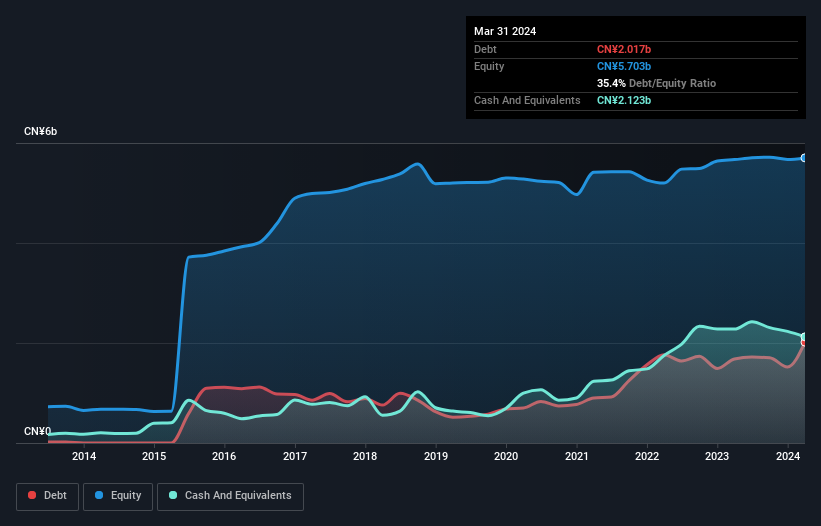The height and width of the screenshot is (526, 821).
Task: Click the 2023 x-axis label
Action: (717, 456)
